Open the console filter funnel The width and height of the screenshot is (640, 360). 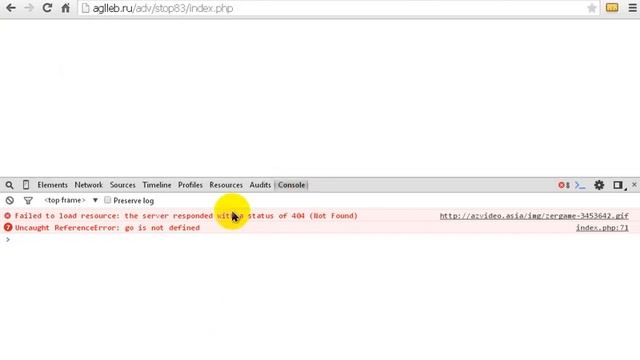28,200
